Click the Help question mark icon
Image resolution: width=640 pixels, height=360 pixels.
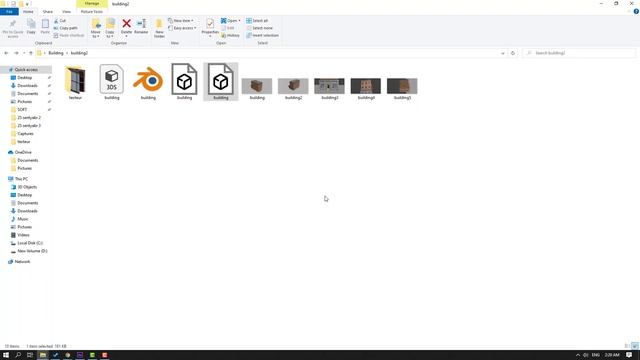[636, 11]
